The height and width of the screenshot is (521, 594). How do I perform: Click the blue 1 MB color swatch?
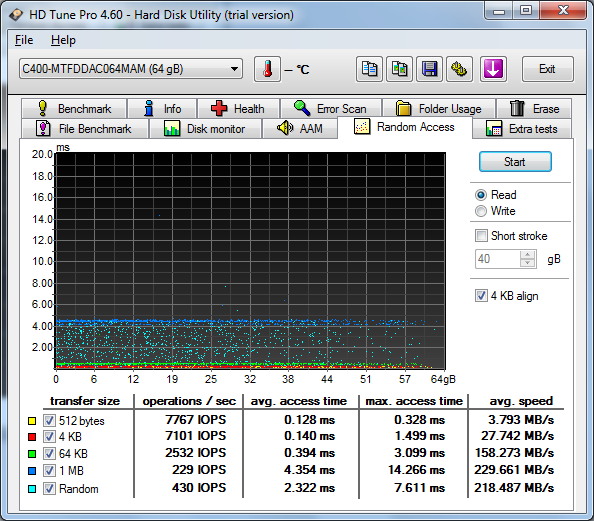tap(32, 471)
